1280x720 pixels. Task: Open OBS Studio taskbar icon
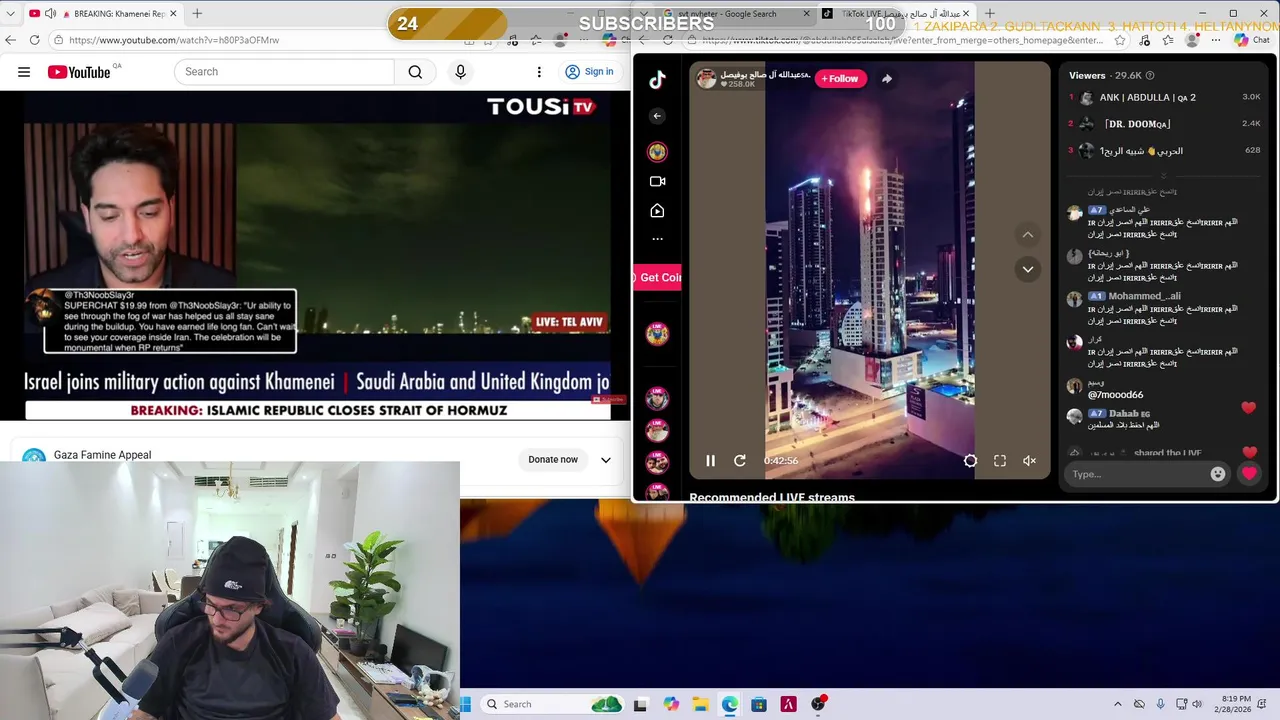818,704
